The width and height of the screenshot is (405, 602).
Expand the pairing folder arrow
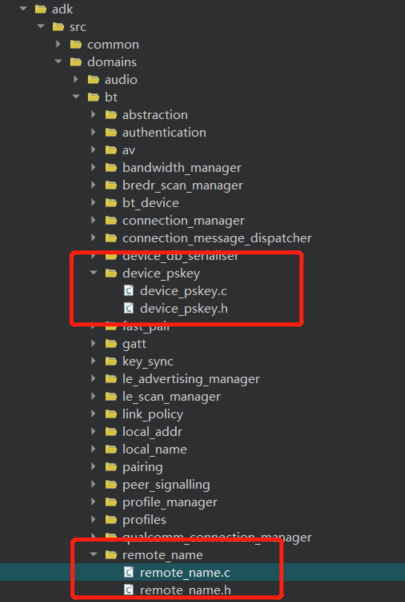pyautogui.click(x=93, y=467)
